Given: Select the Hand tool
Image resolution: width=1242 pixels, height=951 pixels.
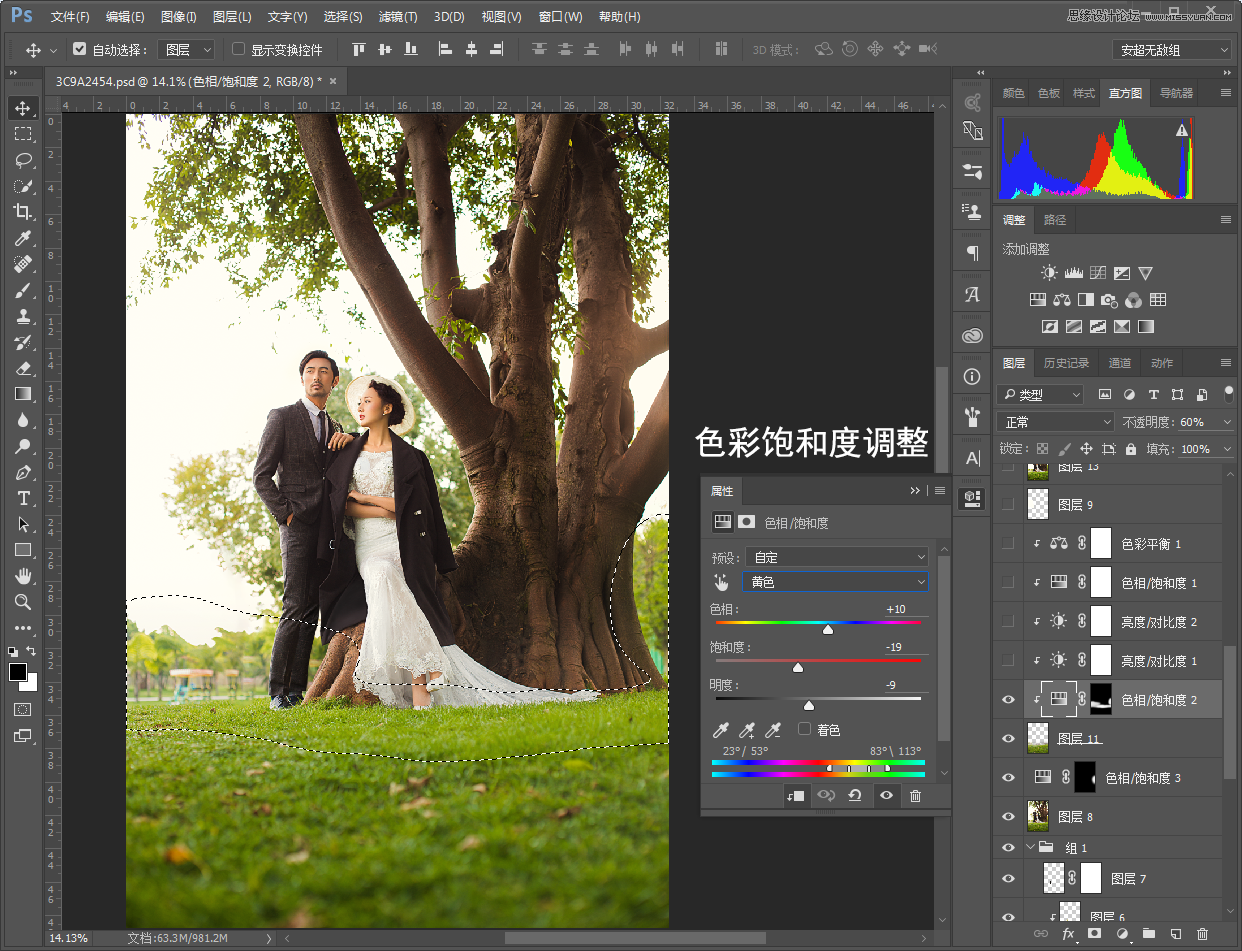Looking at the screenshot, I should 22,576.
